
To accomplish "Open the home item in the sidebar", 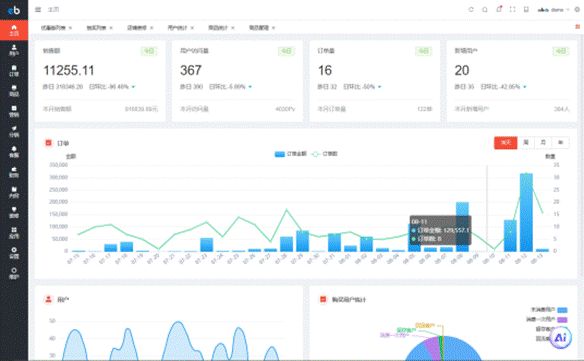I will coord(14,30).
